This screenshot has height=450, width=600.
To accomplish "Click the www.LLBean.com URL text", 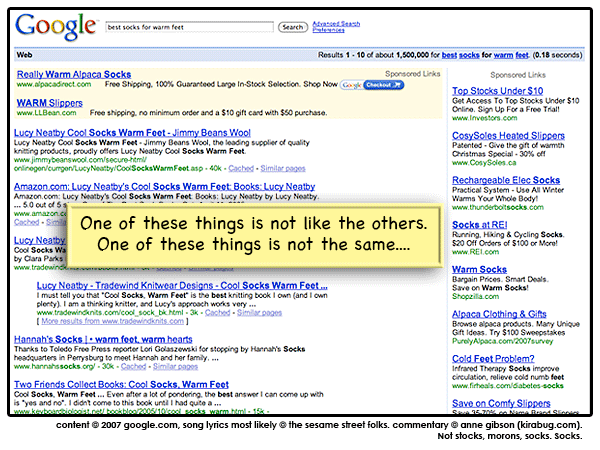I will point(46,113).
